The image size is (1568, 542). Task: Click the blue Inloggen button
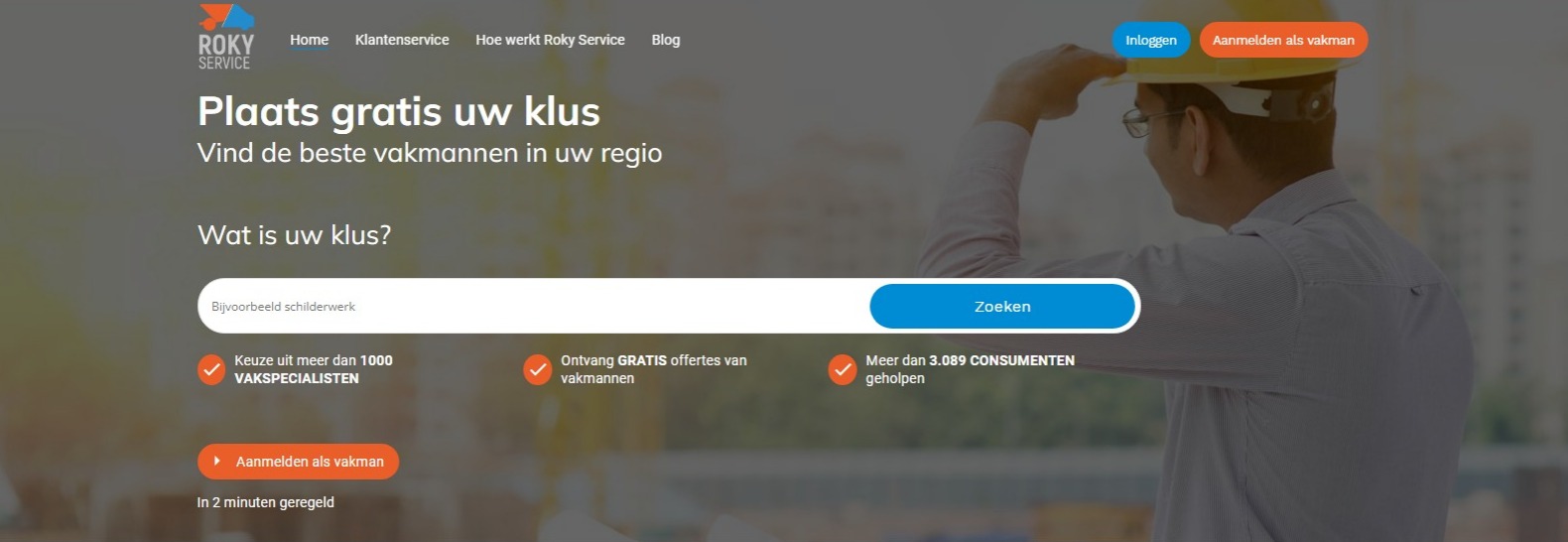pyautogui.click(x=1151, y=40)
